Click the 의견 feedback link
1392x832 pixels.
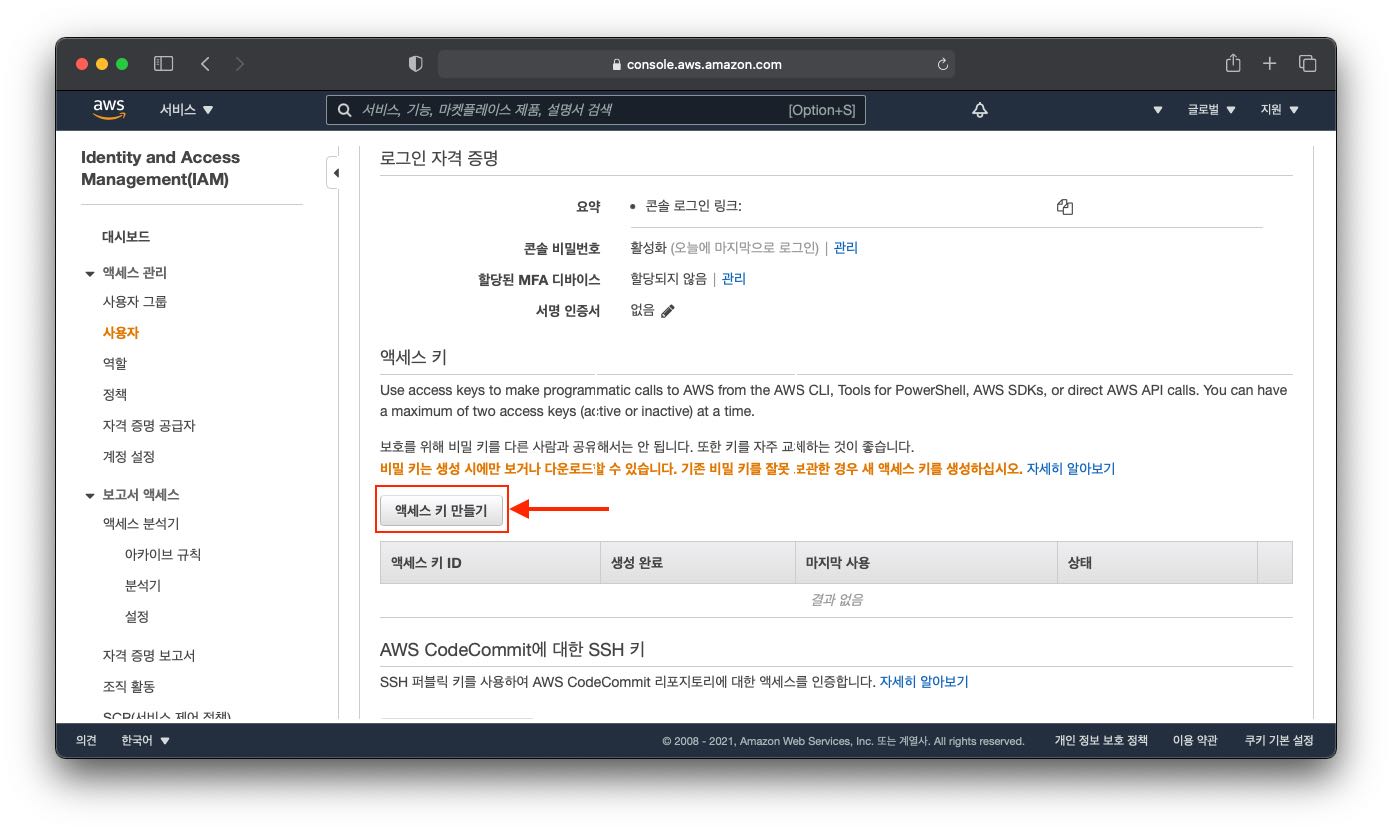coord(87,741)
